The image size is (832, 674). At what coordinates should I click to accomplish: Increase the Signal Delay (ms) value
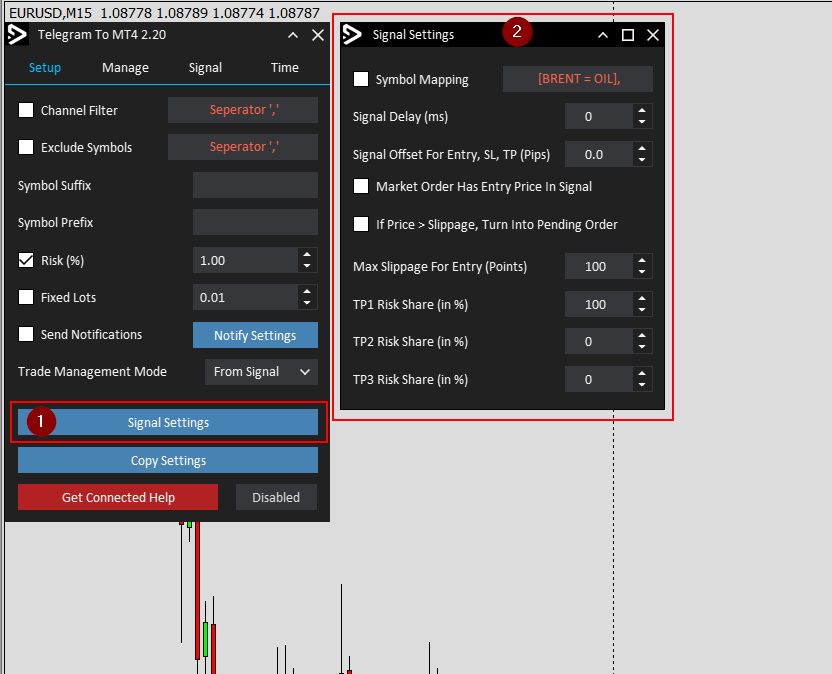pyautogui.click(x=642, y=110)
